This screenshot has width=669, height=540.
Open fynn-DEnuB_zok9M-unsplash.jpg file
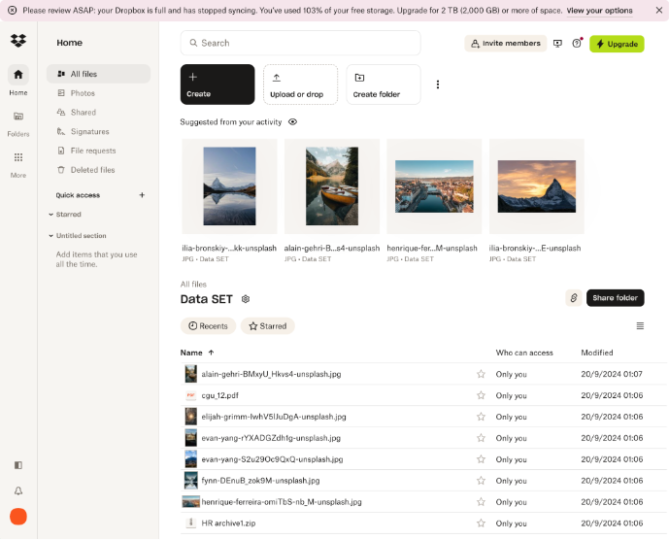pyautogui.click(x=261, y=481)
